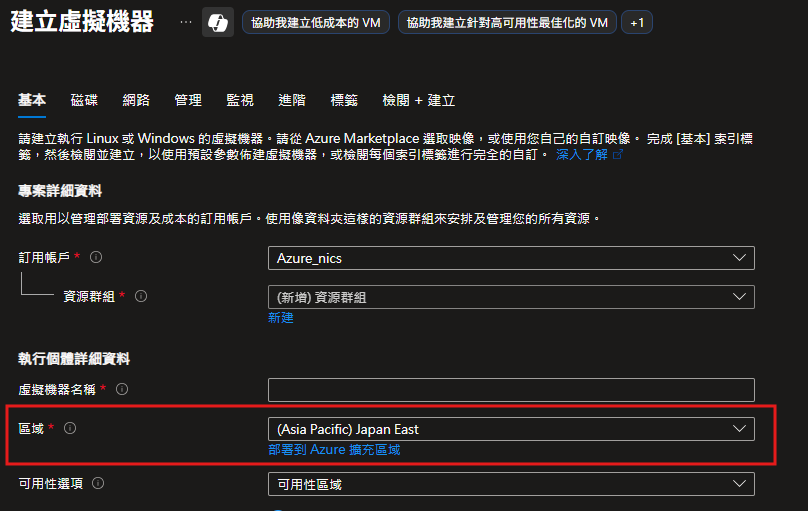Image resolution: width=808 pixels, height=511 pixels.
Task: Open the 可用性選項 dropdown
Action: [x=511, y=484]
